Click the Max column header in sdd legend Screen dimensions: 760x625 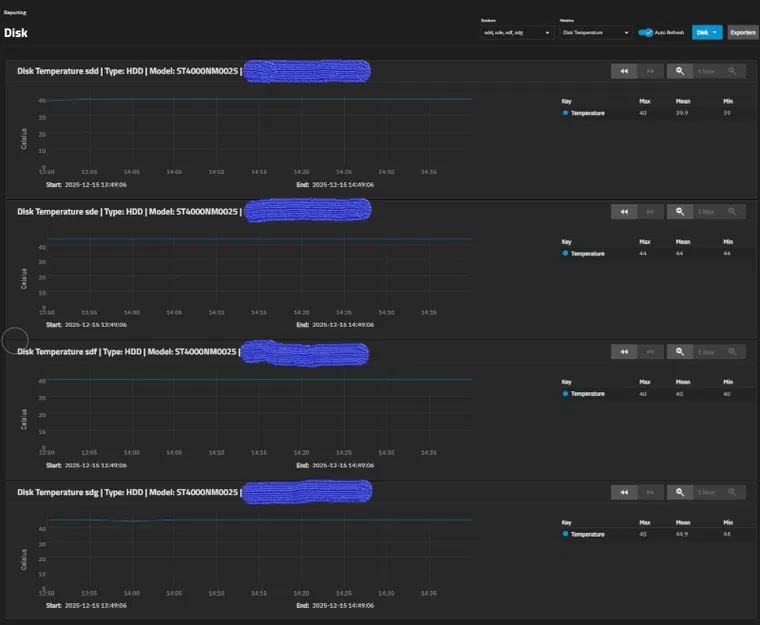644,101
